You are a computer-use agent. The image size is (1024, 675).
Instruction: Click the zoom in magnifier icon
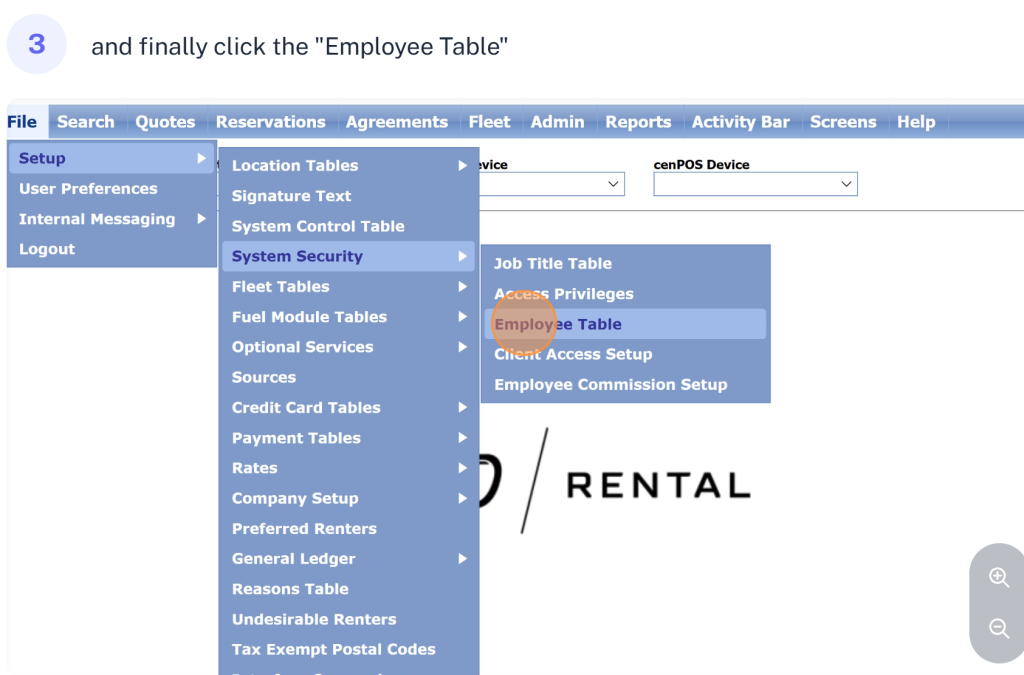(998, 577)
